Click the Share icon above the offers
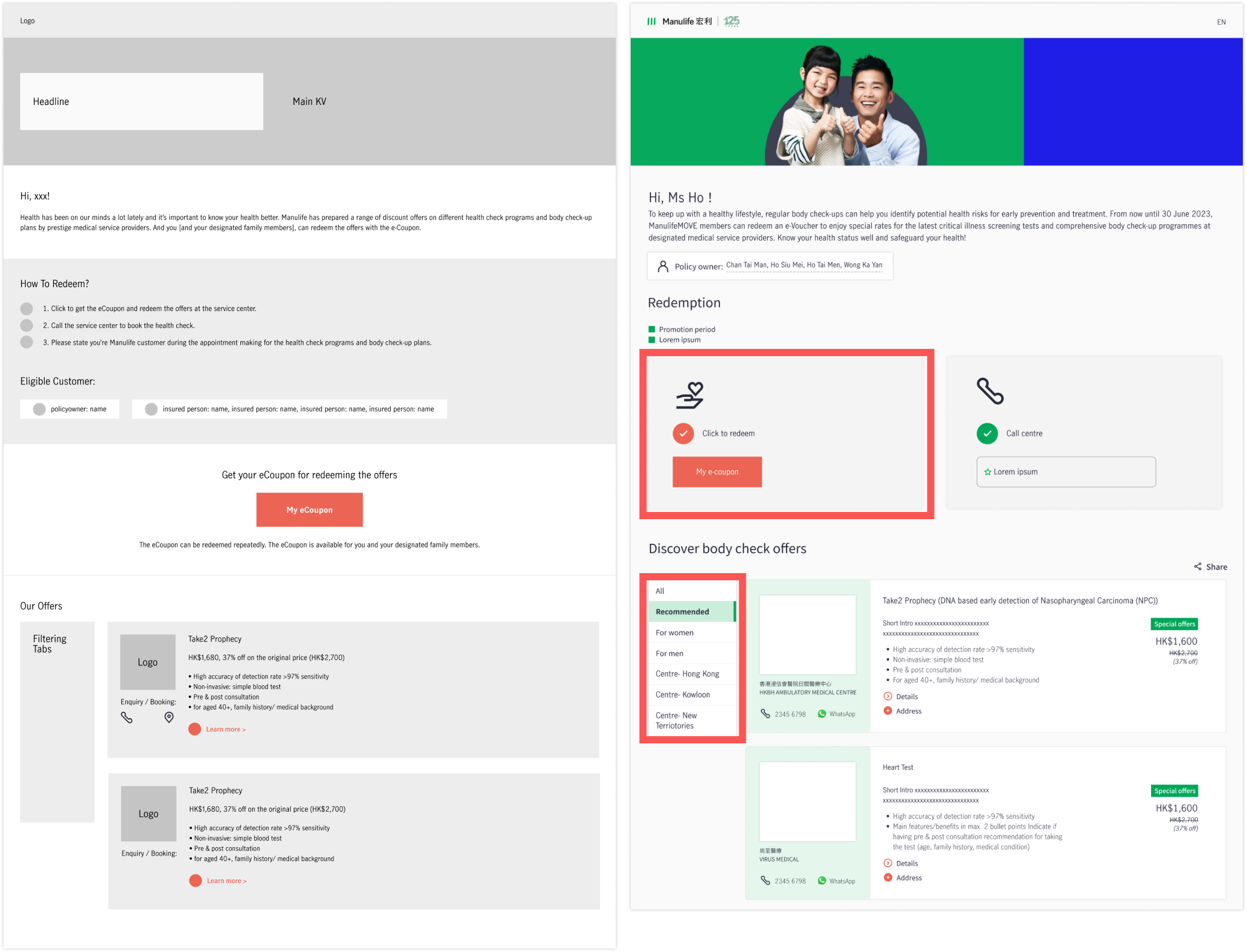The image size is (1247, 952). pyautogui.click(x=1197, y=567)
